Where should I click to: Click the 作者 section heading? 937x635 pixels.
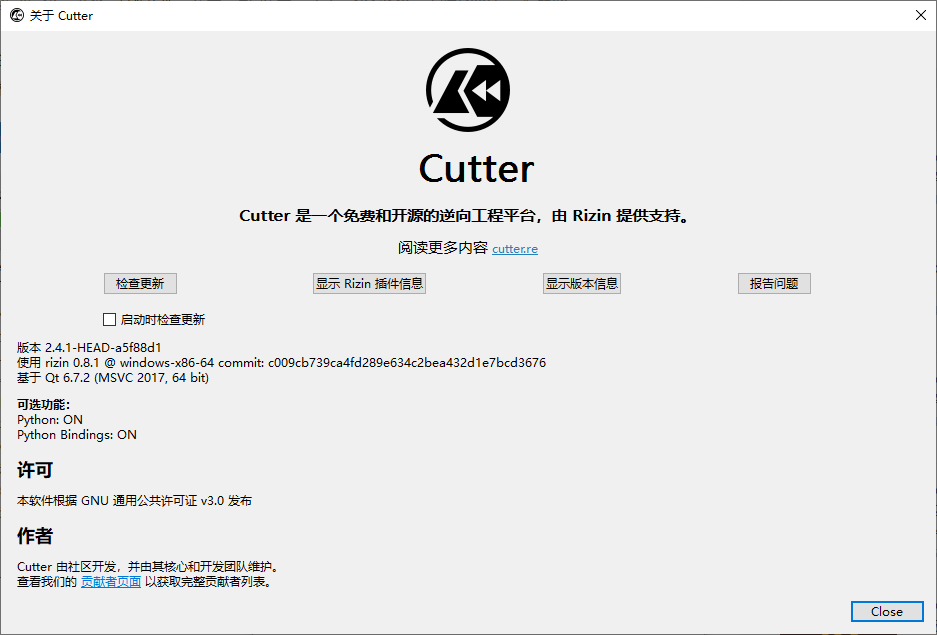[35, 536]
